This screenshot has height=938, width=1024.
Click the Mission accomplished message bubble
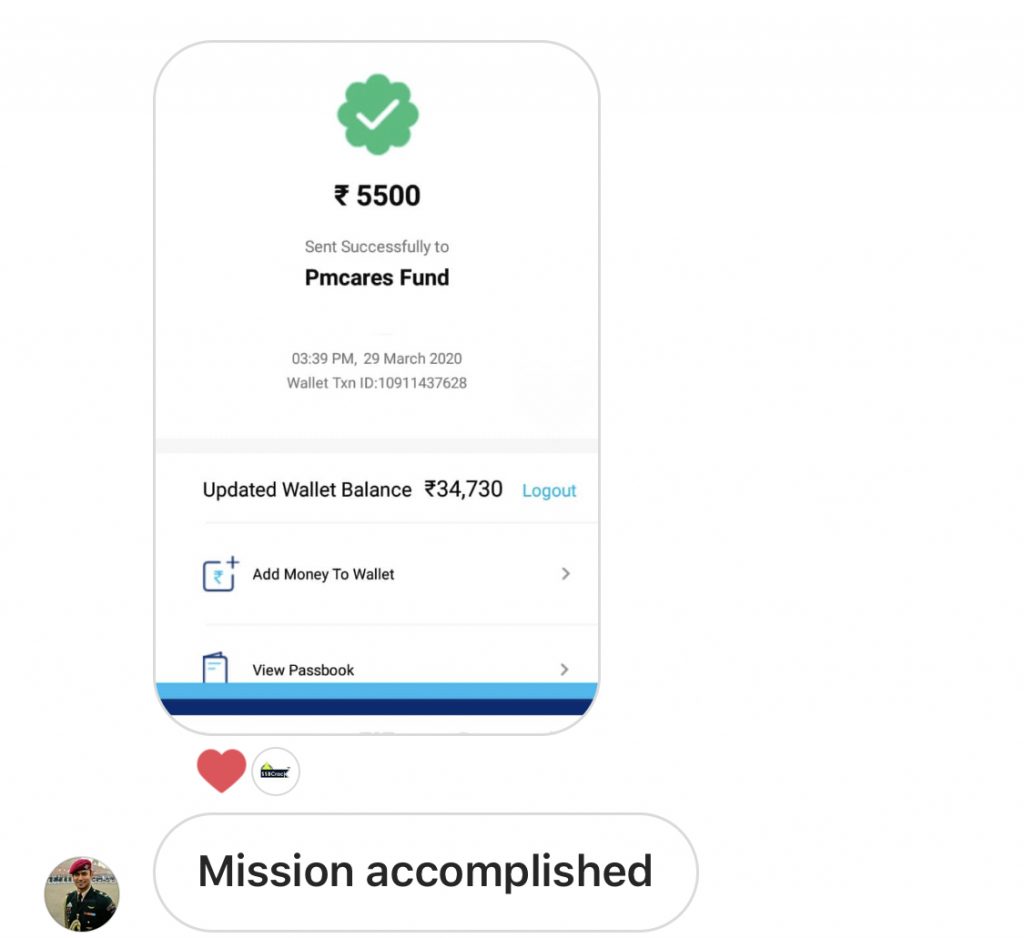pyautogui.click(x=426, y=872)
